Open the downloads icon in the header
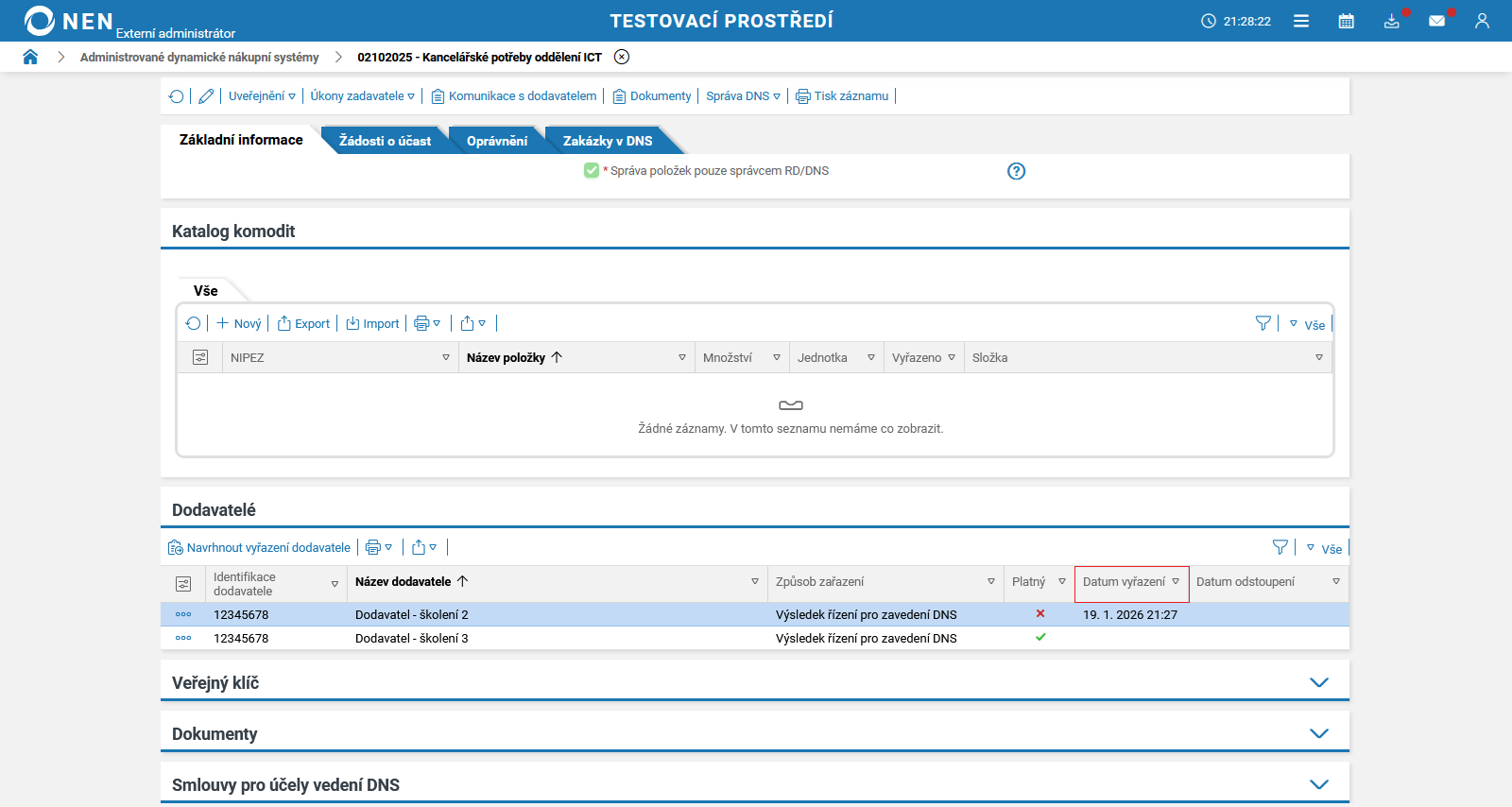1512x807 pixels. pyautogui.click(x=1391, y=21)
